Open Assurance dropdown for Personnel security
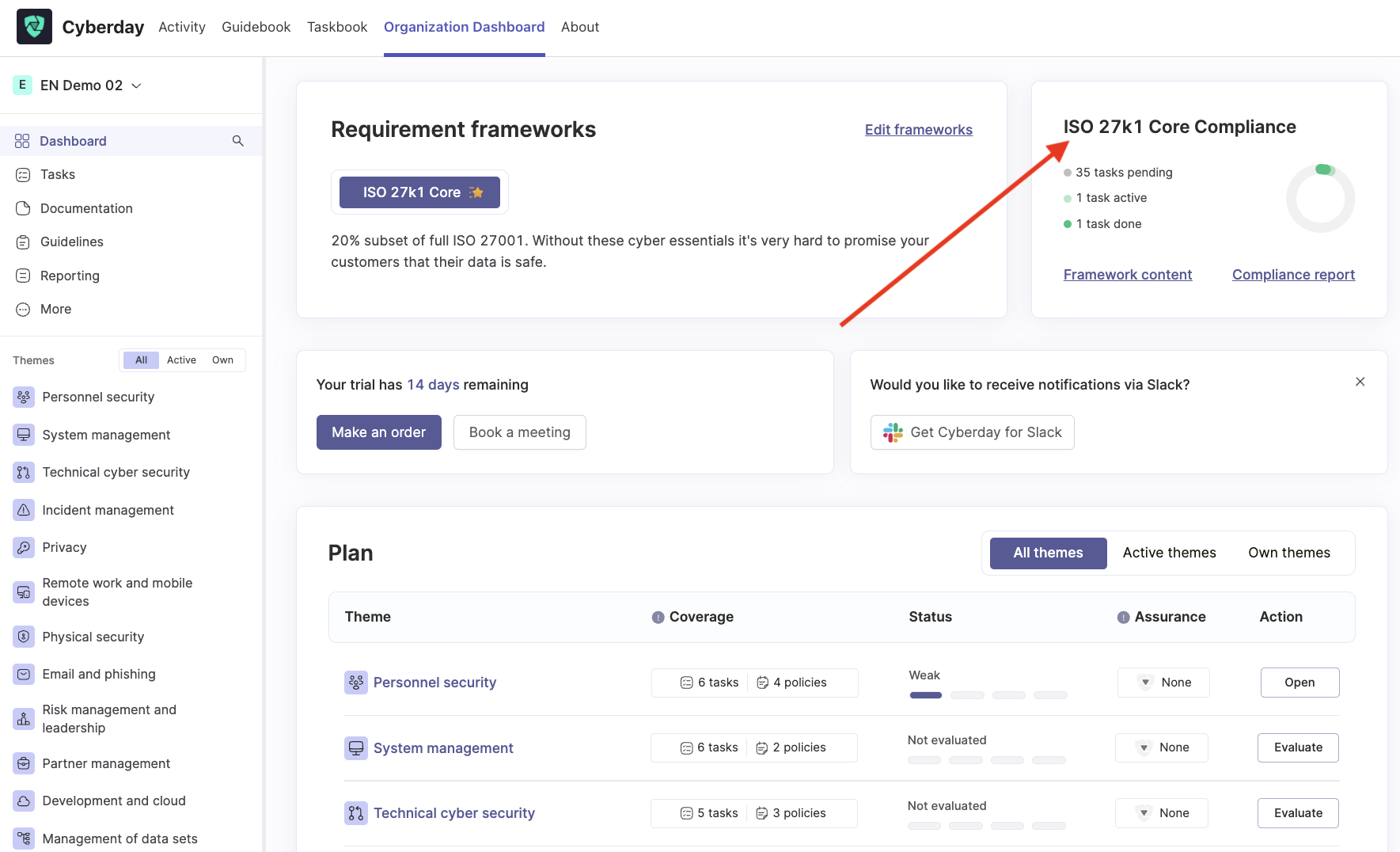 pyautogui.click(x=1163, y=683)
